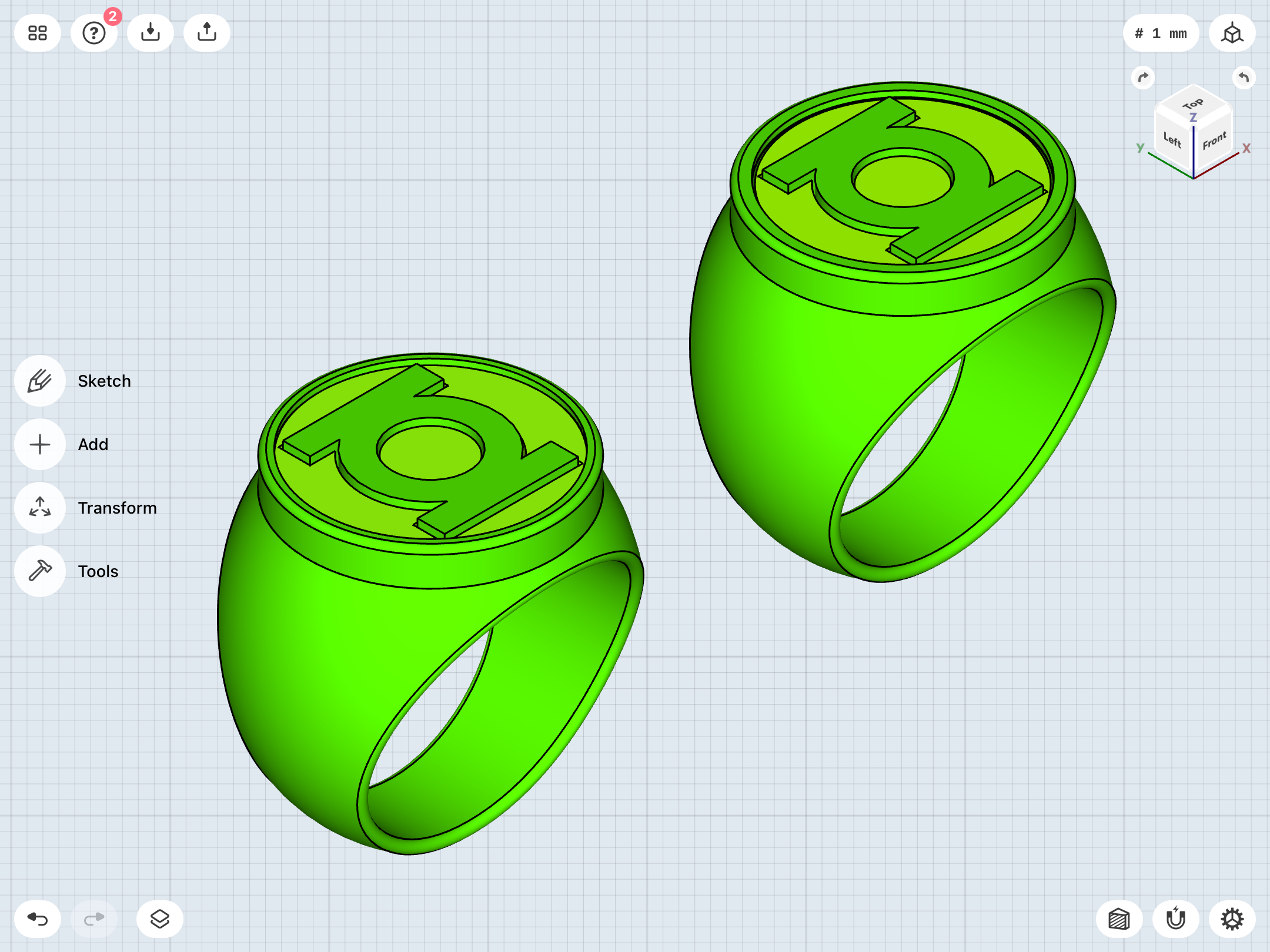This screenshot has height=952, width=1270.
Task: Toggle the orthographic view cube icon
Action: click(x=1232, y=33)
